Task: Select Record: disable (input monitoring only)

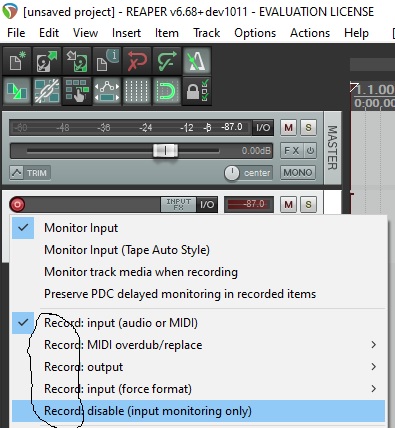Action: tap(198, 411)
